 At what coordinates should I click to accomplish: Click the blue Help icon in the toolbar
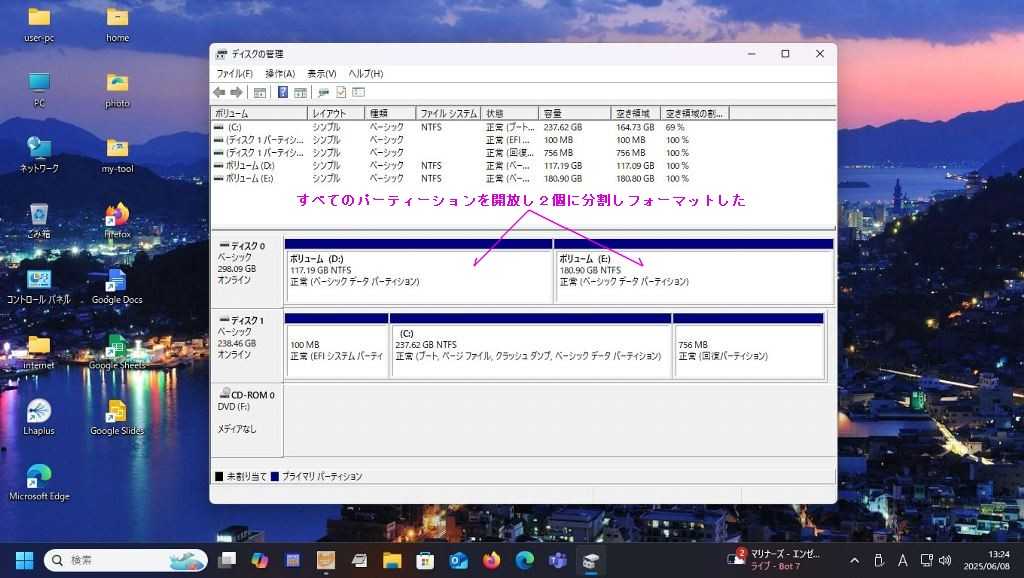tap(283, 92)
